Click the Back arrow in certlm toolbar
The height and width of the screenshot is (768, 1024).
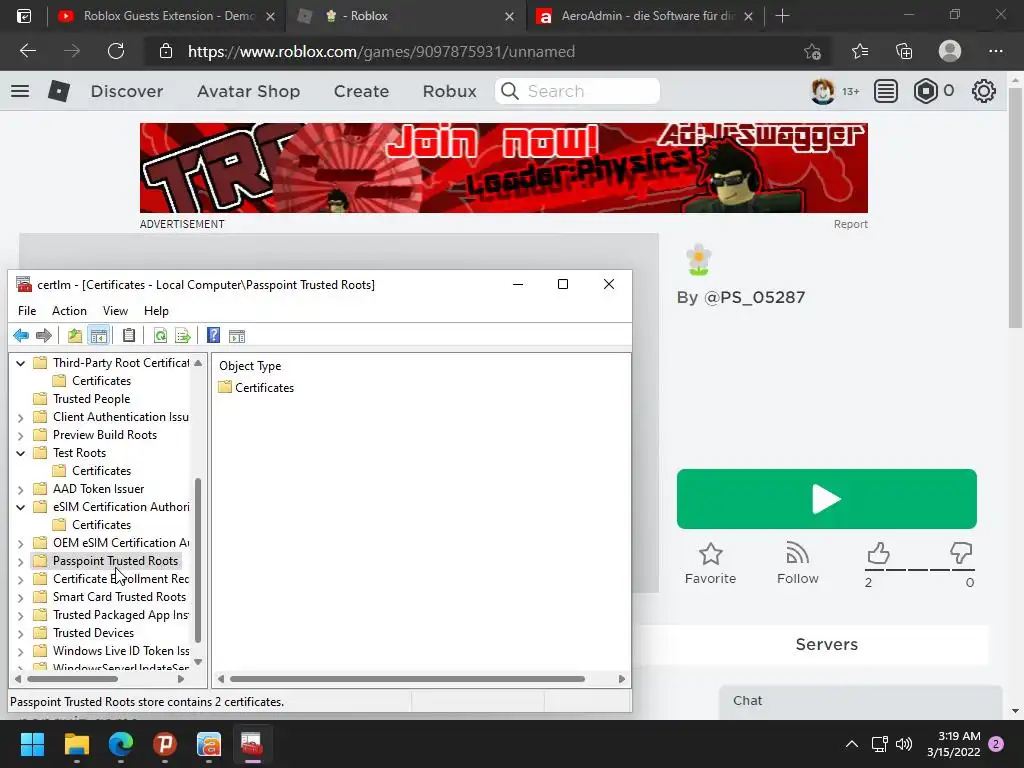(x=21, y=336)
